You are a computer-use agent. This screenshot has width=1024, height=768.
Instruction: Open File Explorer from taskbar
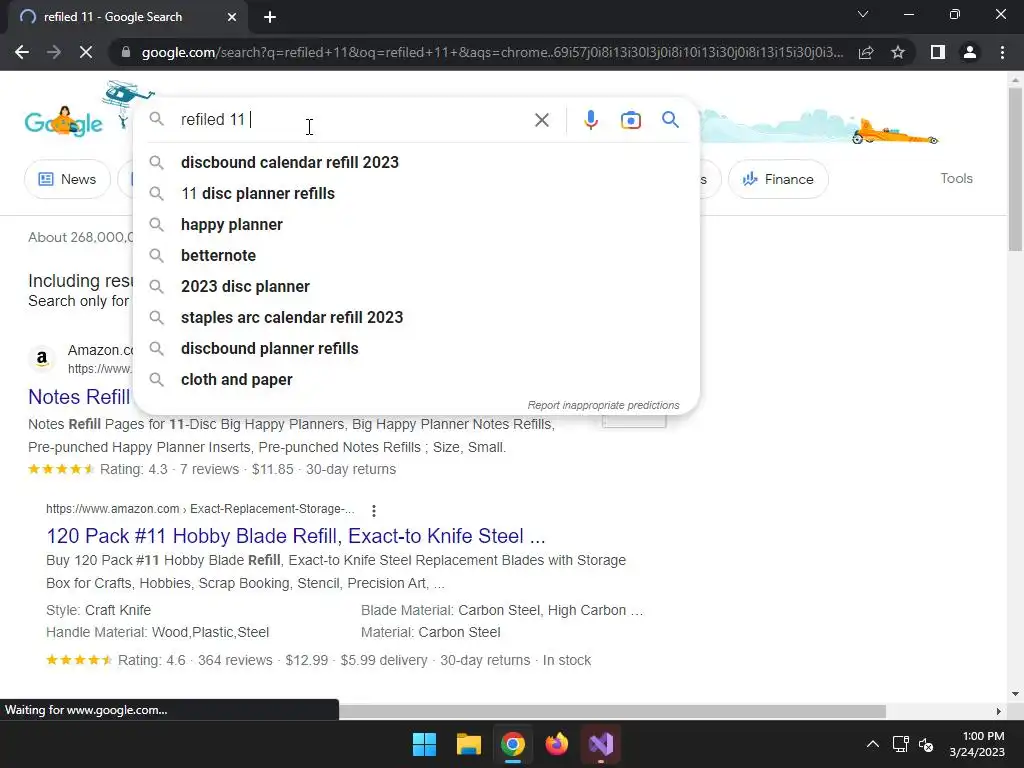pos(468,744)
